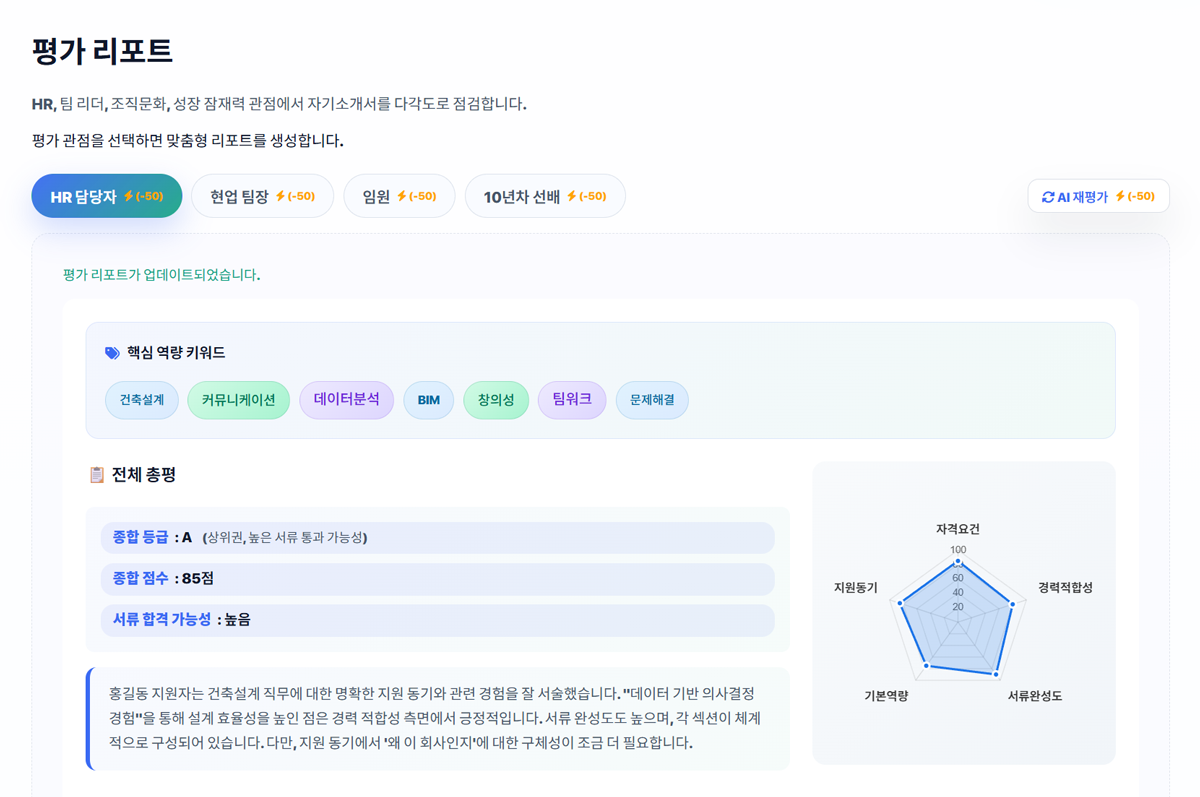The image size is (1200, 797).
Task: Click the 문제해결 keyword chip
Action: 652,400
